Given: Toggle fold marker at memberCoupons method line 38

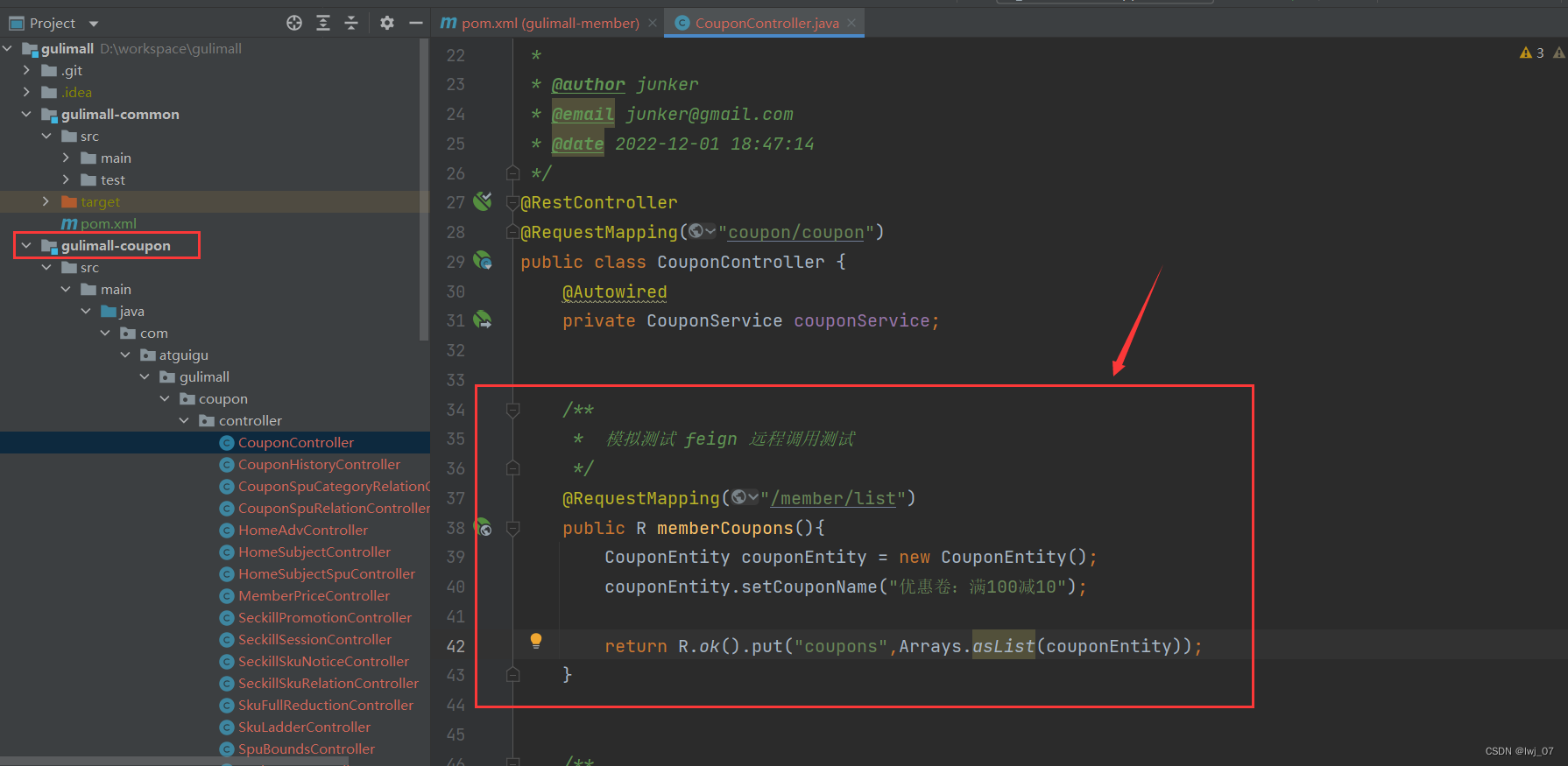Looking at the screenshot, I should click(x=513, y=528).
